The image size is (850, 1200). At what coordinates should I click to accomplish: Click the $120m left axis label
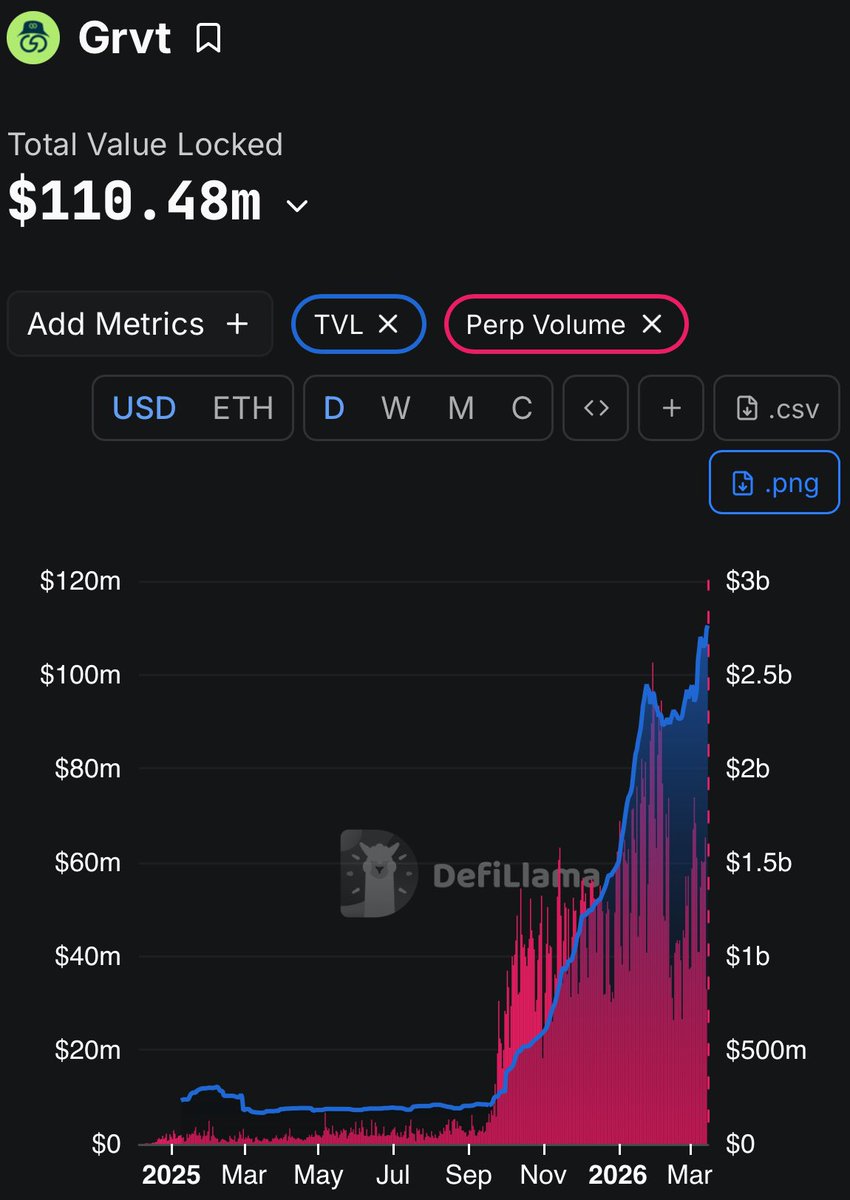pos(80,581)
